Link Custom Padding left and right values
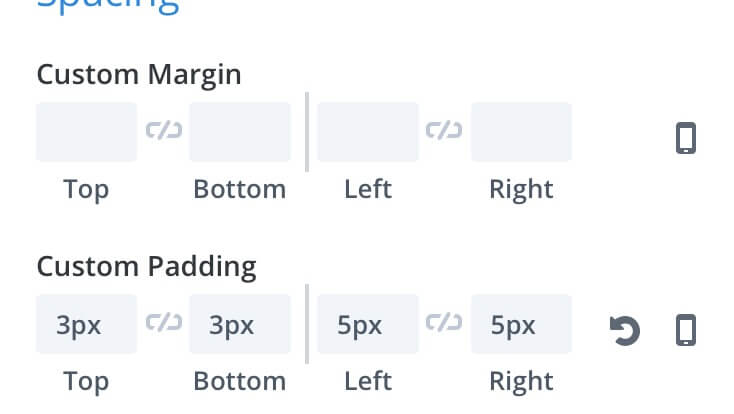 click(444, 323)
